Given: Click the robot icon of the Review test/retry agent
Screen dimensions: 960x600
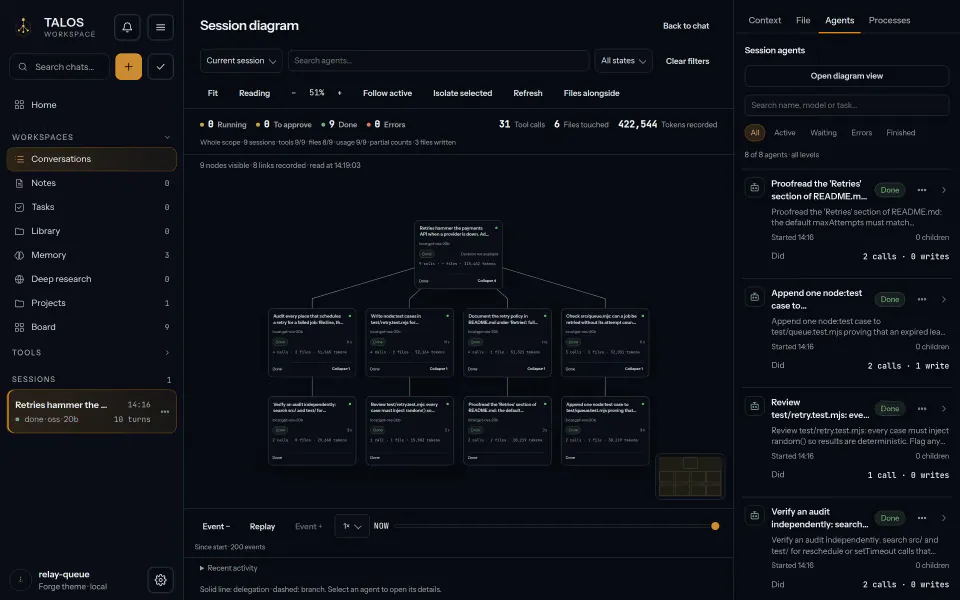Looking at the screenshot, I should click(x=754, y=406).
